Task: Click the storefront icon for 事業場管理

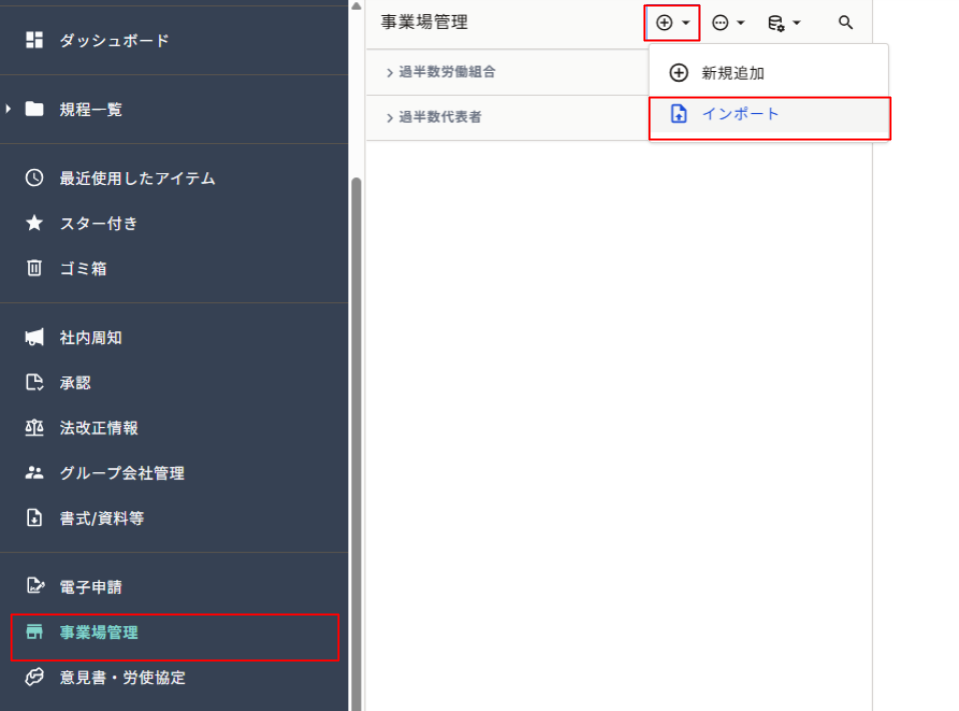Action: [34, 632]
